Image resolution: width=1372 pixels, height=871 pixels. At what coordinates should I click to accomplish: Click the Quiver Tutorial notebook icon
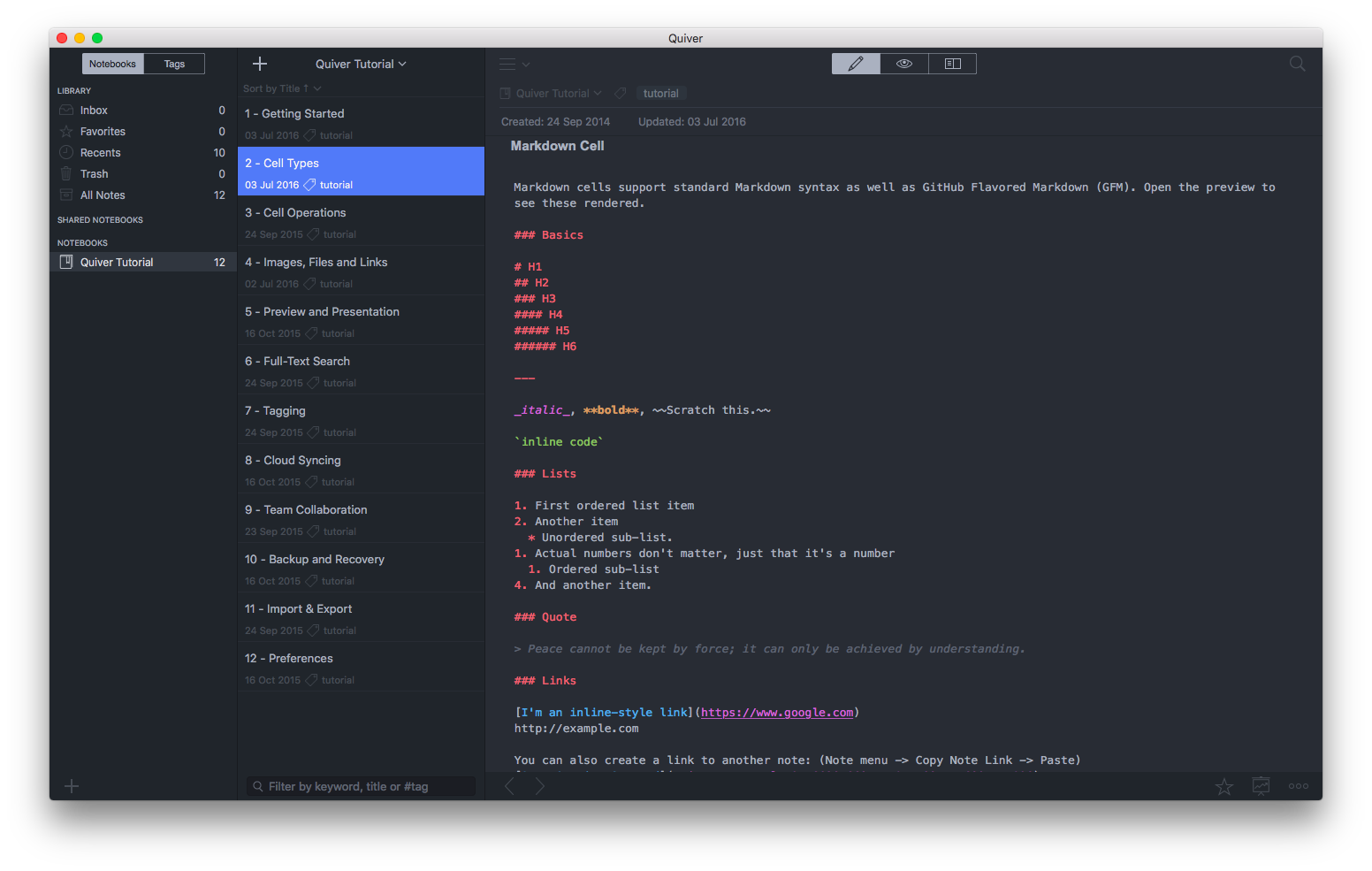(66, 262)
